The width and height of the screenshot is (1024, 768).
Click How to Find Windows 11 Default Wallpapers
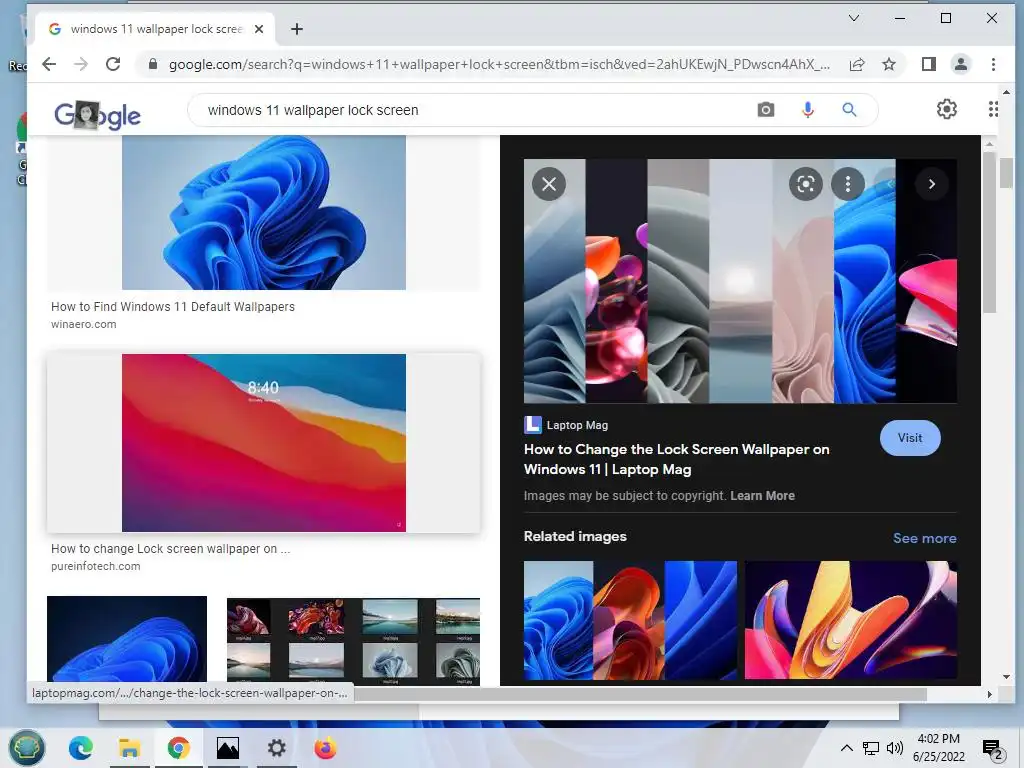click(173, 306)
